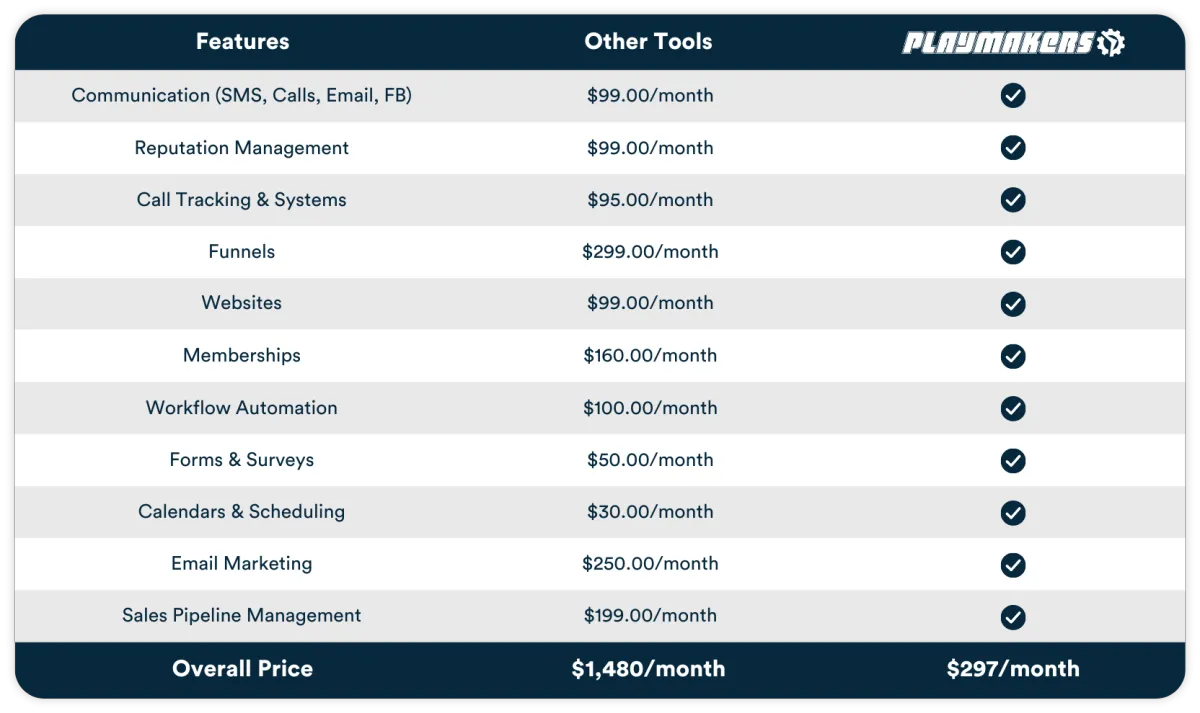Click the Features column header
Viewport: 1200px width, 713px height.
[x=242, y=42]
